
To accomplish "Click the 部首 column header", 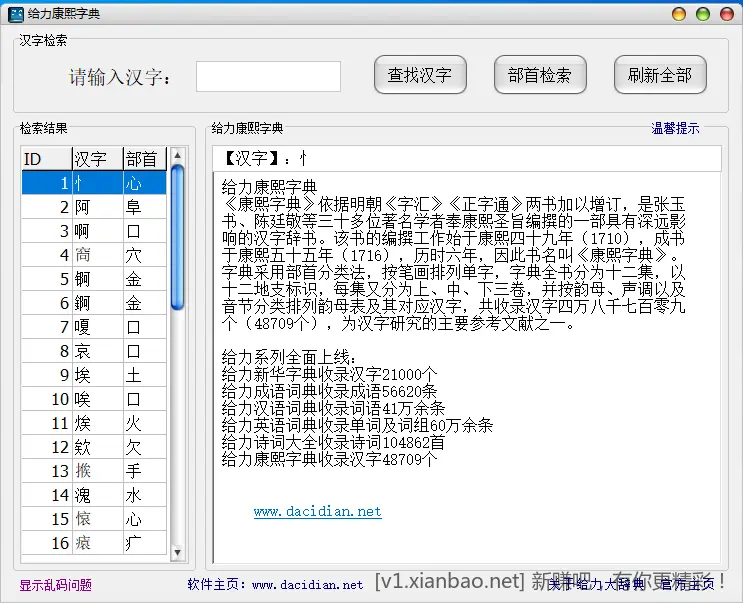I will tap(145, 159).
